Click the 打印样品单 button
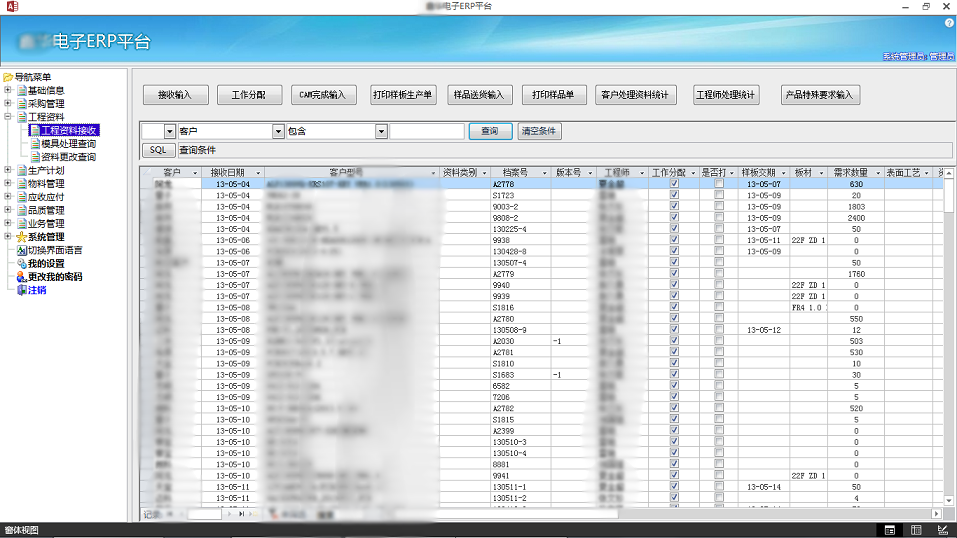This screenshot has width=957, height=538. [554, 95]
